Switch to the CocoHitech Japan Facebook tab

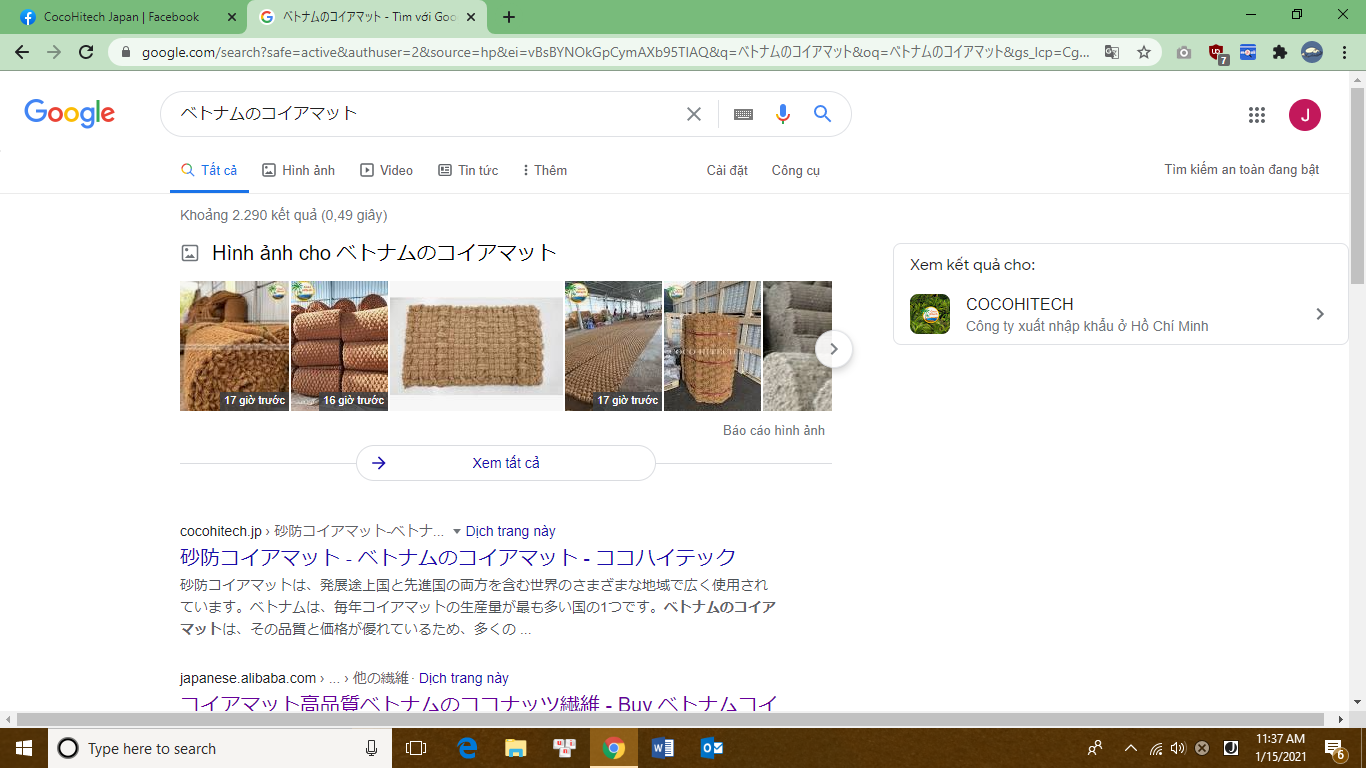click(x=120, y=16)
